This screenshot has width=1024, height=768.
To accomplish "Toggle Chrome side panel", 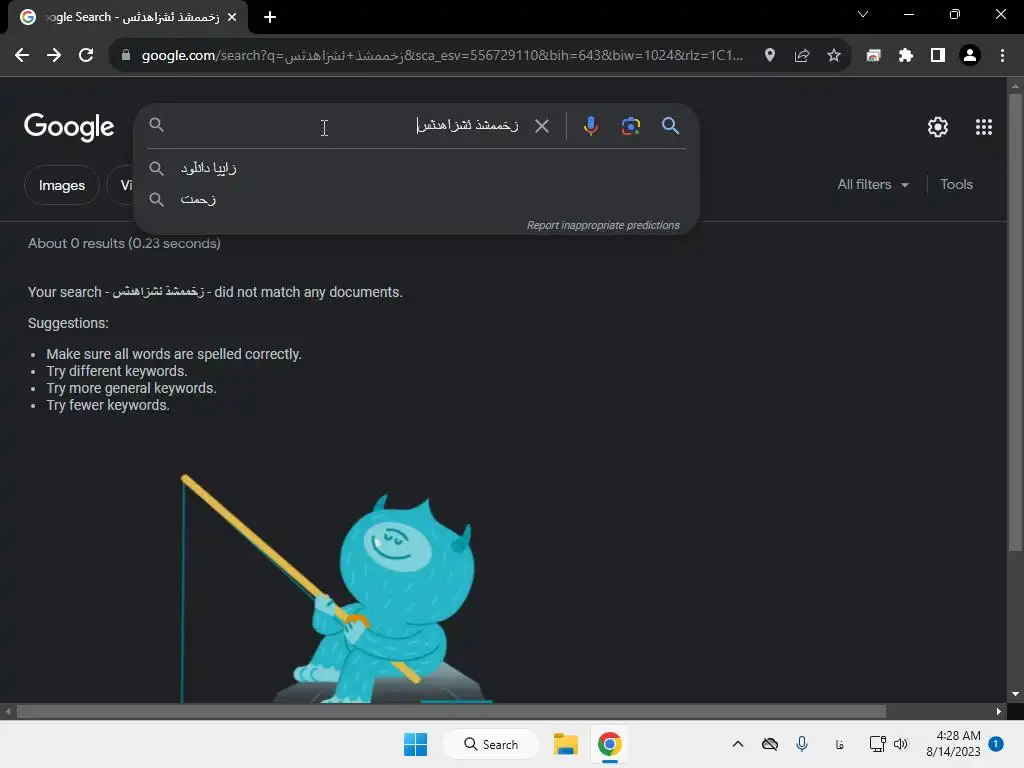I will [x=937, y=56].
